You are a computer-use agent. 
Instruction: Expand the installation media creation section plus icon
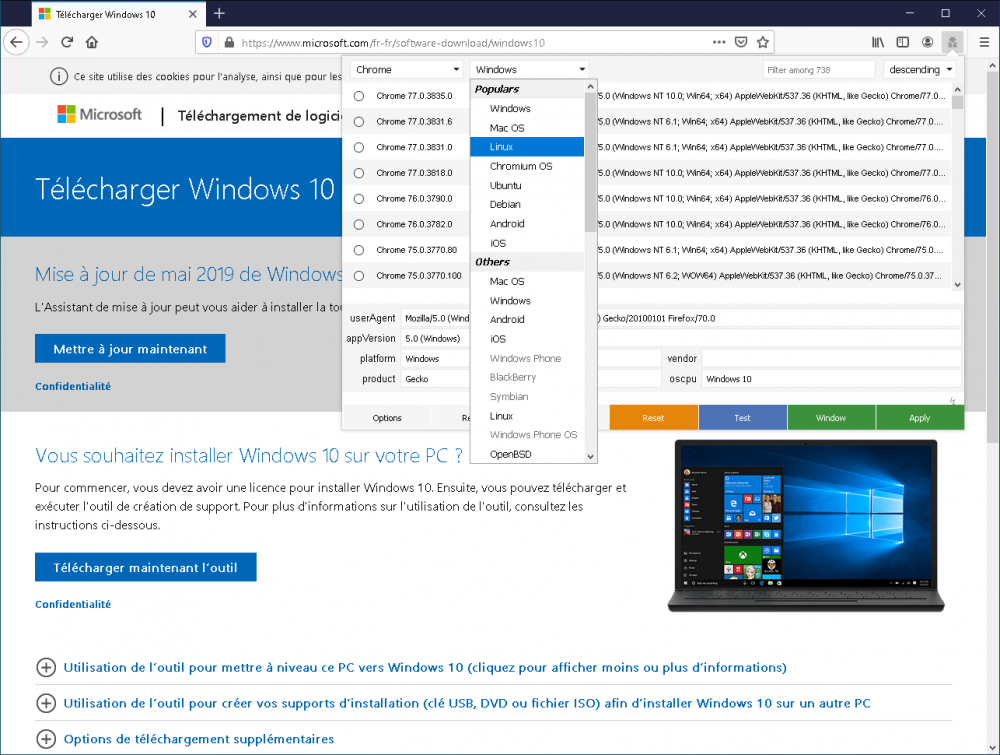point(46,703)
